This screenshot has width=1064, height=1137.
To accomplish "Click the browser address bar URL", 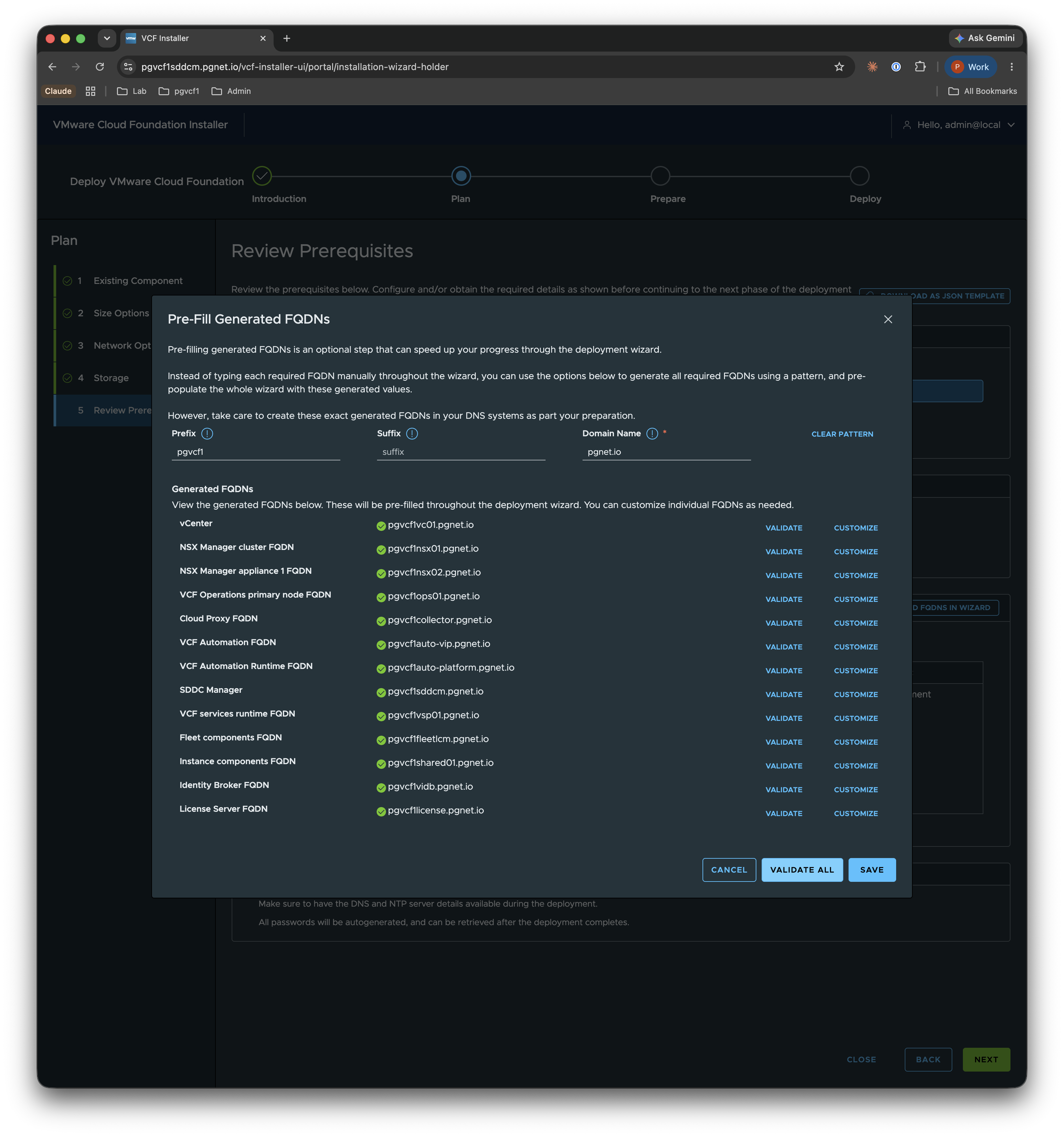I will point(295,67).
